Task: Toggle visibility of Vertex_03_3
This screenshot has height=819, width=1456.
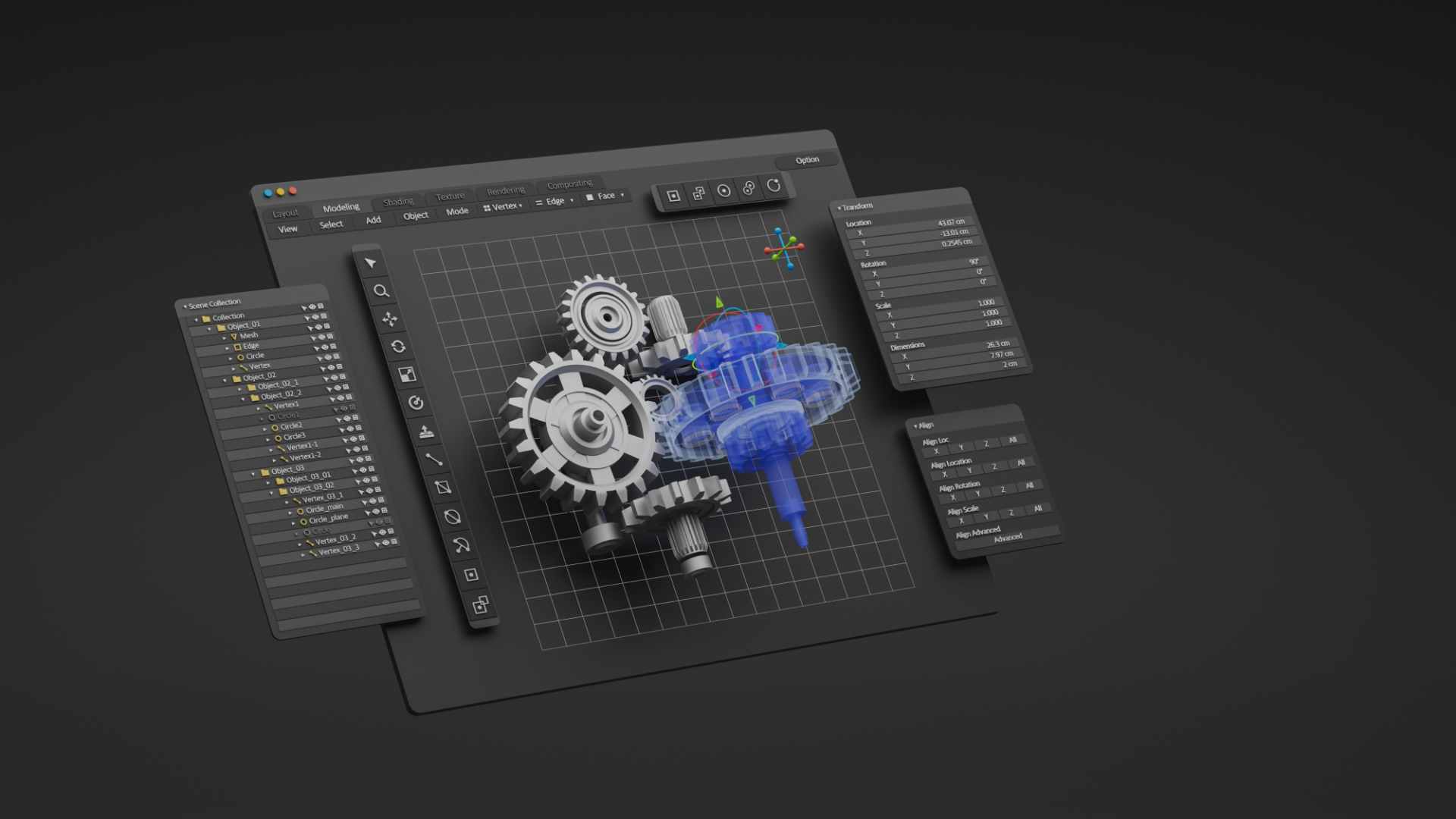Action: tap(385, 543)
